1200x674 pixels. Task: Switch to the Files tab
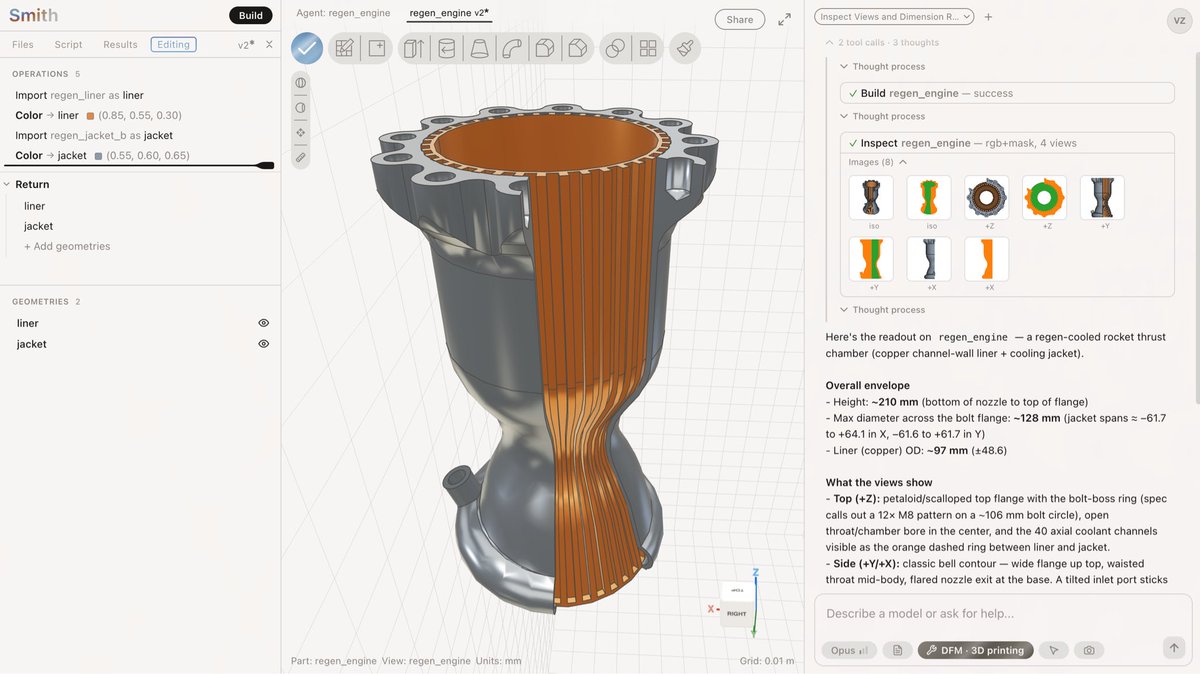tap(22, 45)
